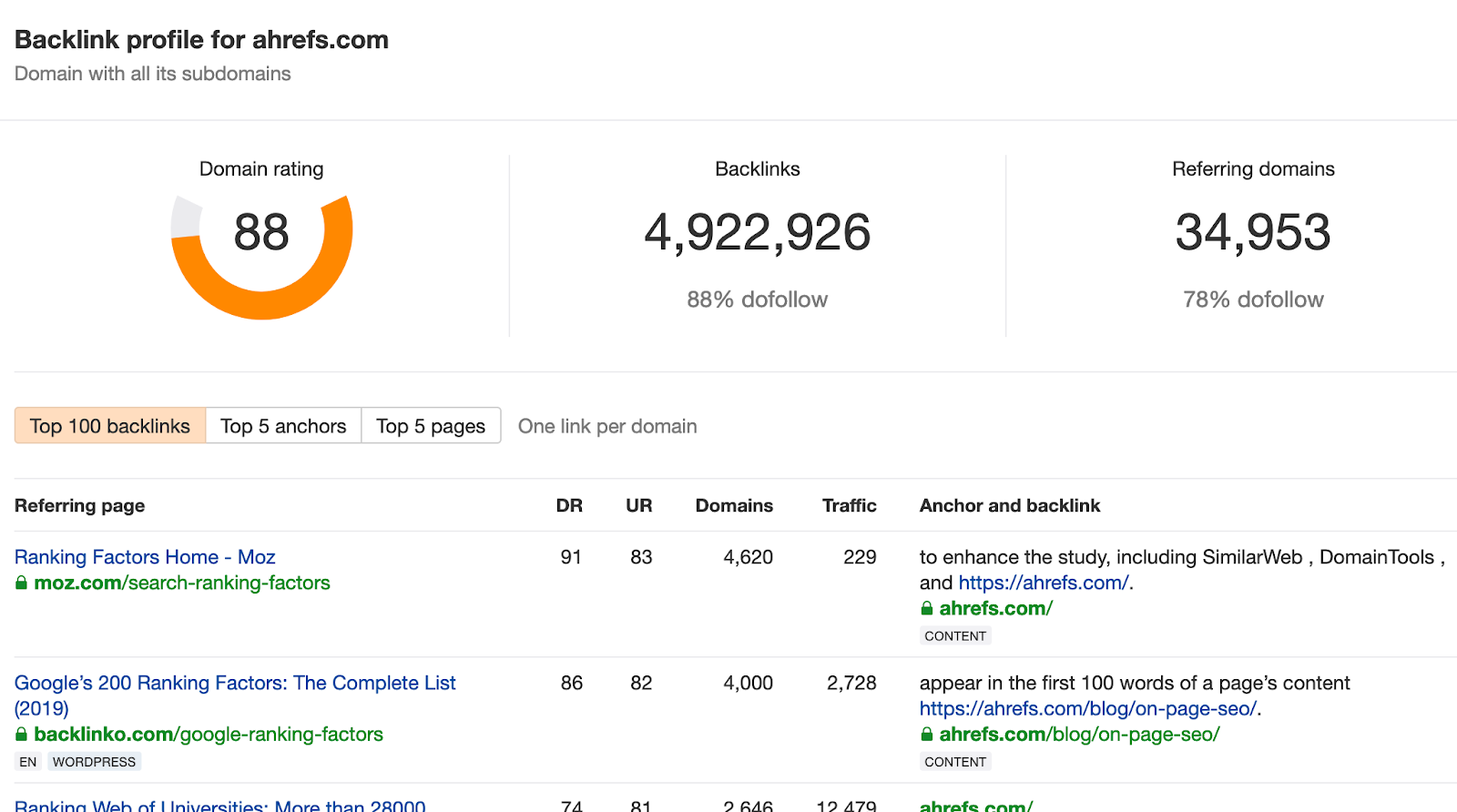Click the CONTENT tag in Backlinko row

[x=955, y=762]
